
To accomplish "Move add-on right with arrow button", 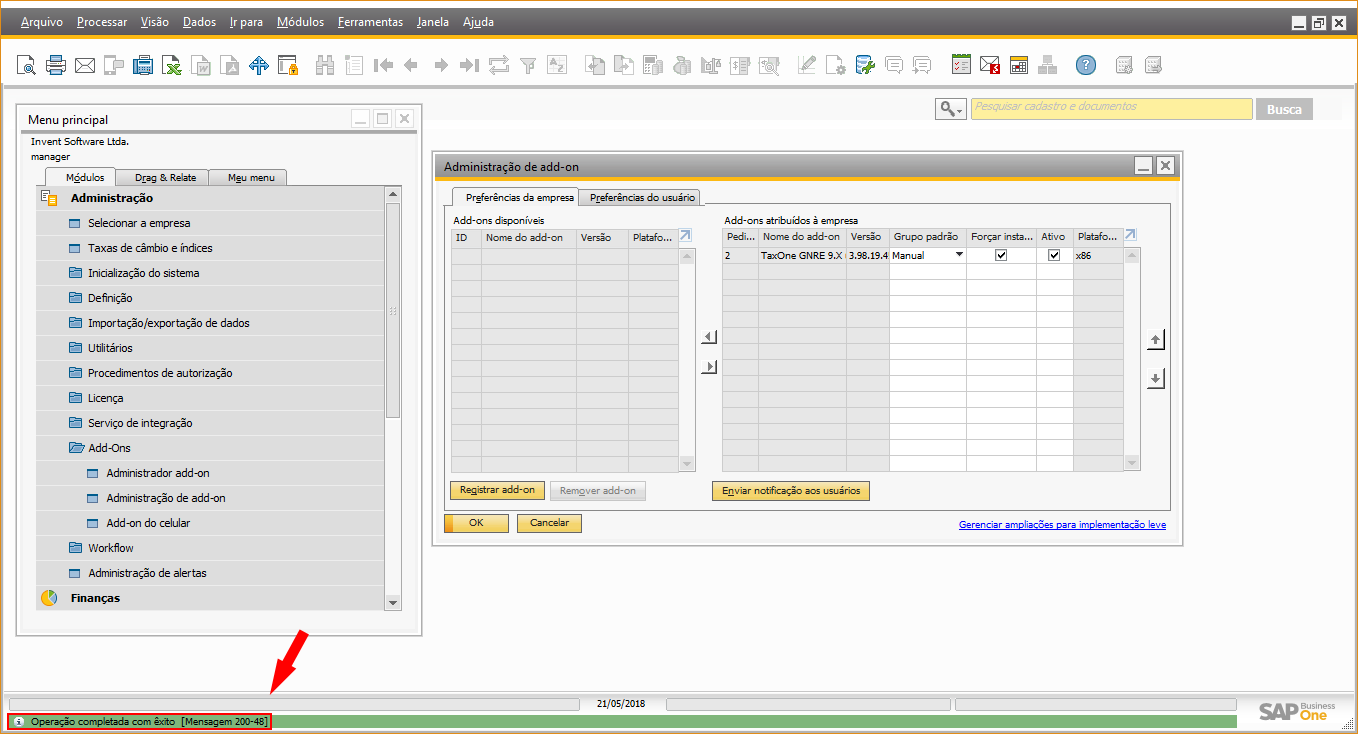I will [709, 367].
